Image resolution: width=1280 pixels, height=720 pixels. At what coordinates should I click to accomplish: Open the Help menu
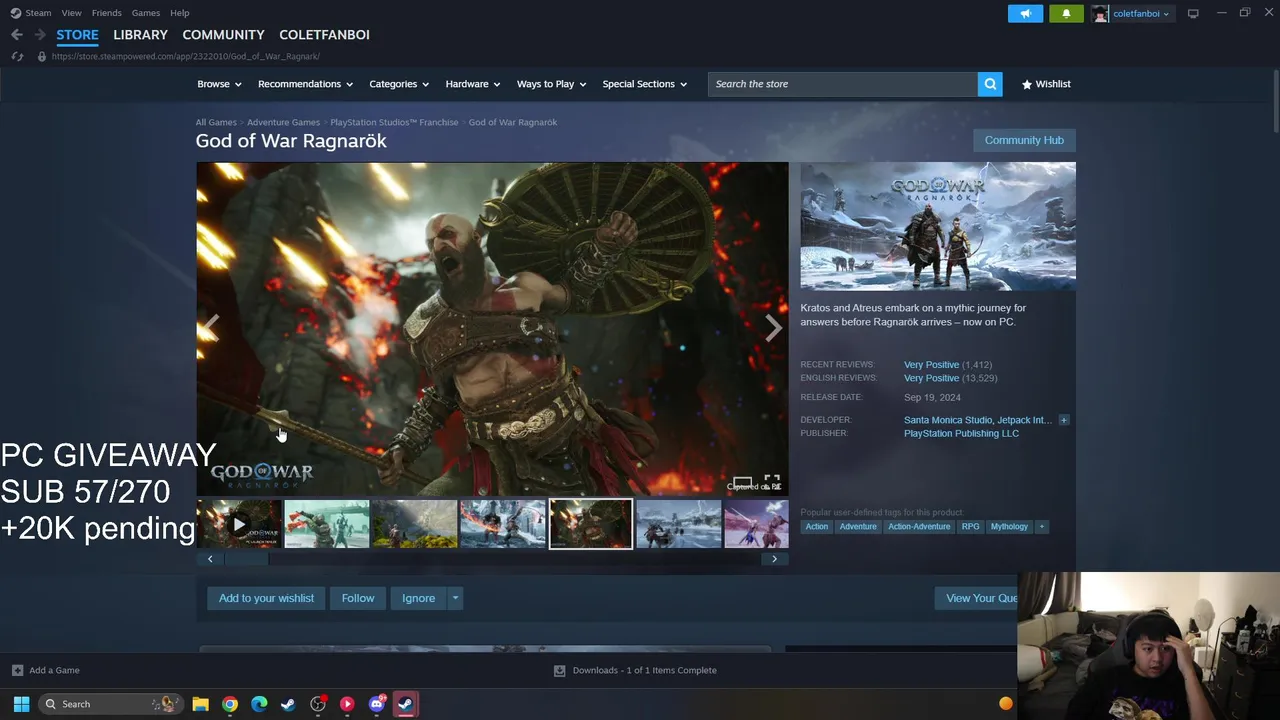(x=179, y=13)
